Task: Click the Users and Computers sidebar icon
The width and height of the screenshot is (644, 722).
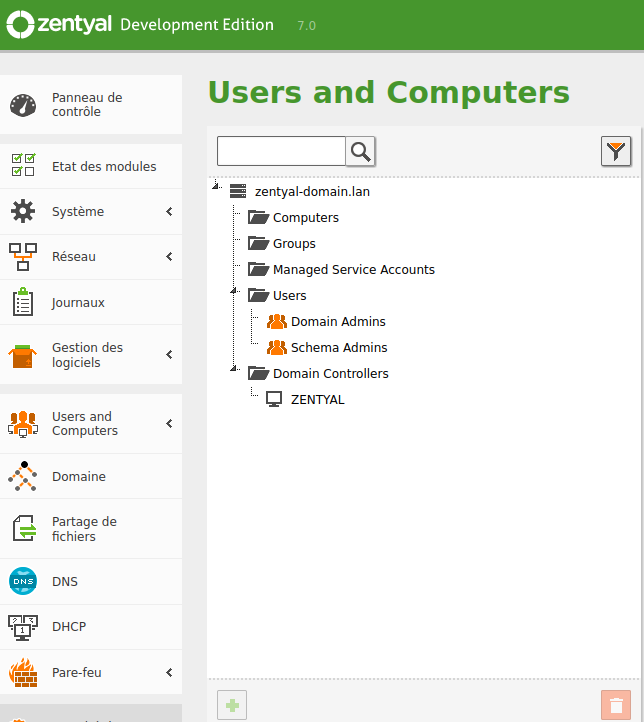Action: tap(23, 424)
